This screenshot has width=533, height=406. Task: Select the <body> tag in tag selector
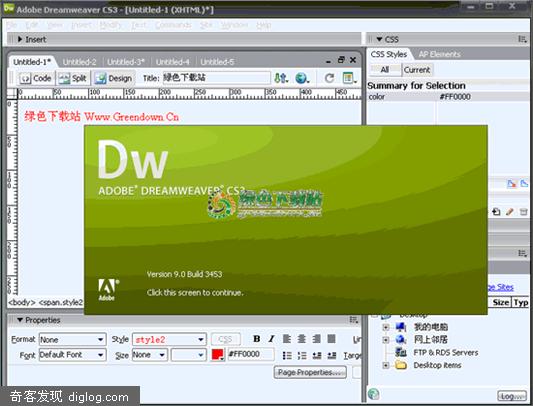coord(22,302)
